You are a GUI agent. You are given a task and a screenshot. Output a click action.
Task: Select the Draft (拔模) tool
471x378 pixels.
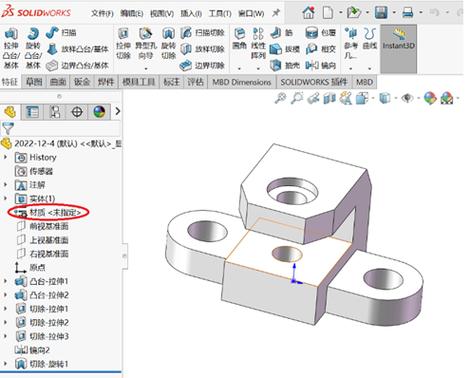284,49
